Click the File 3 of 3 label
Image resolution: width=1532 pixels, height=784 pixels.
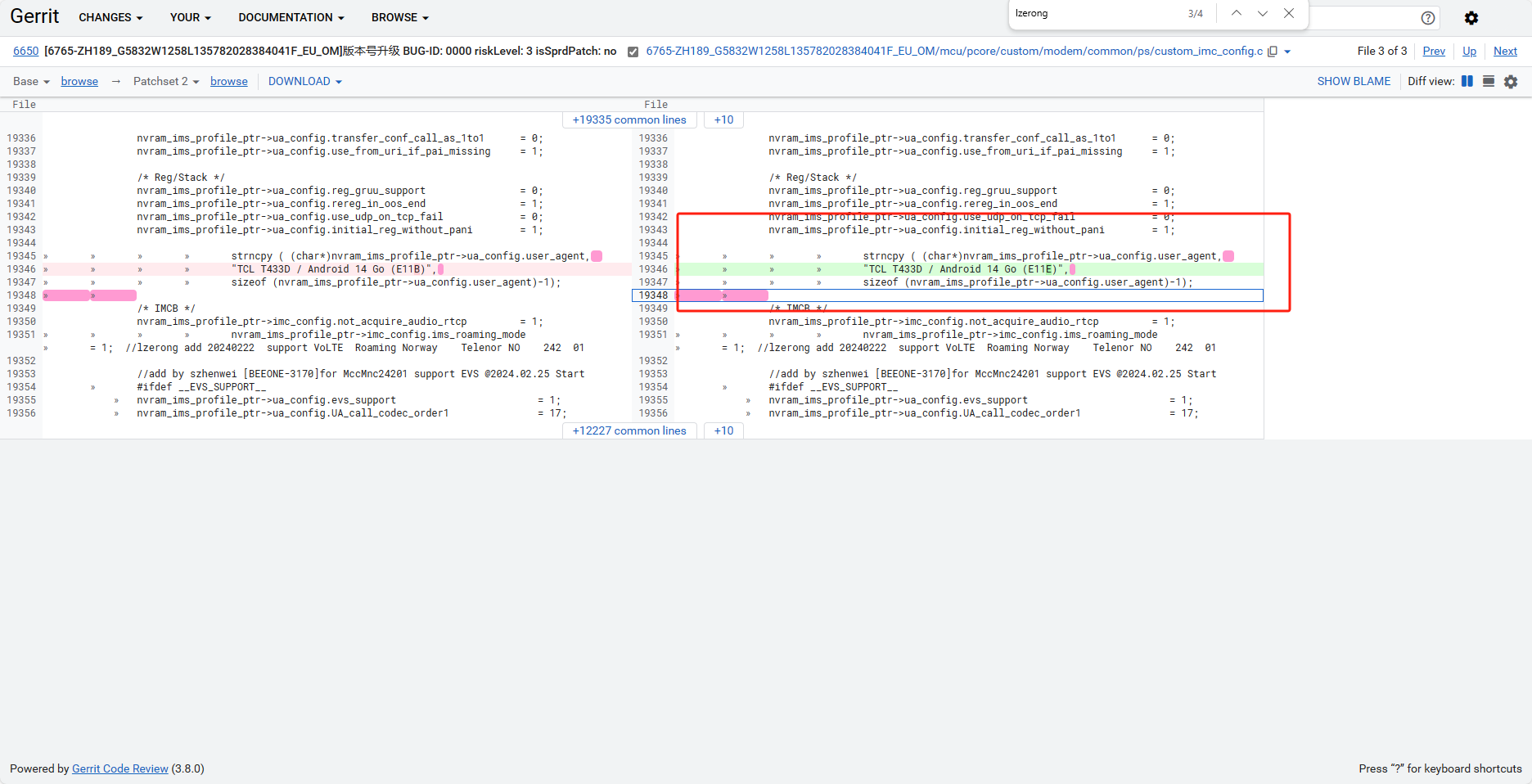[x=1382, y=51]
